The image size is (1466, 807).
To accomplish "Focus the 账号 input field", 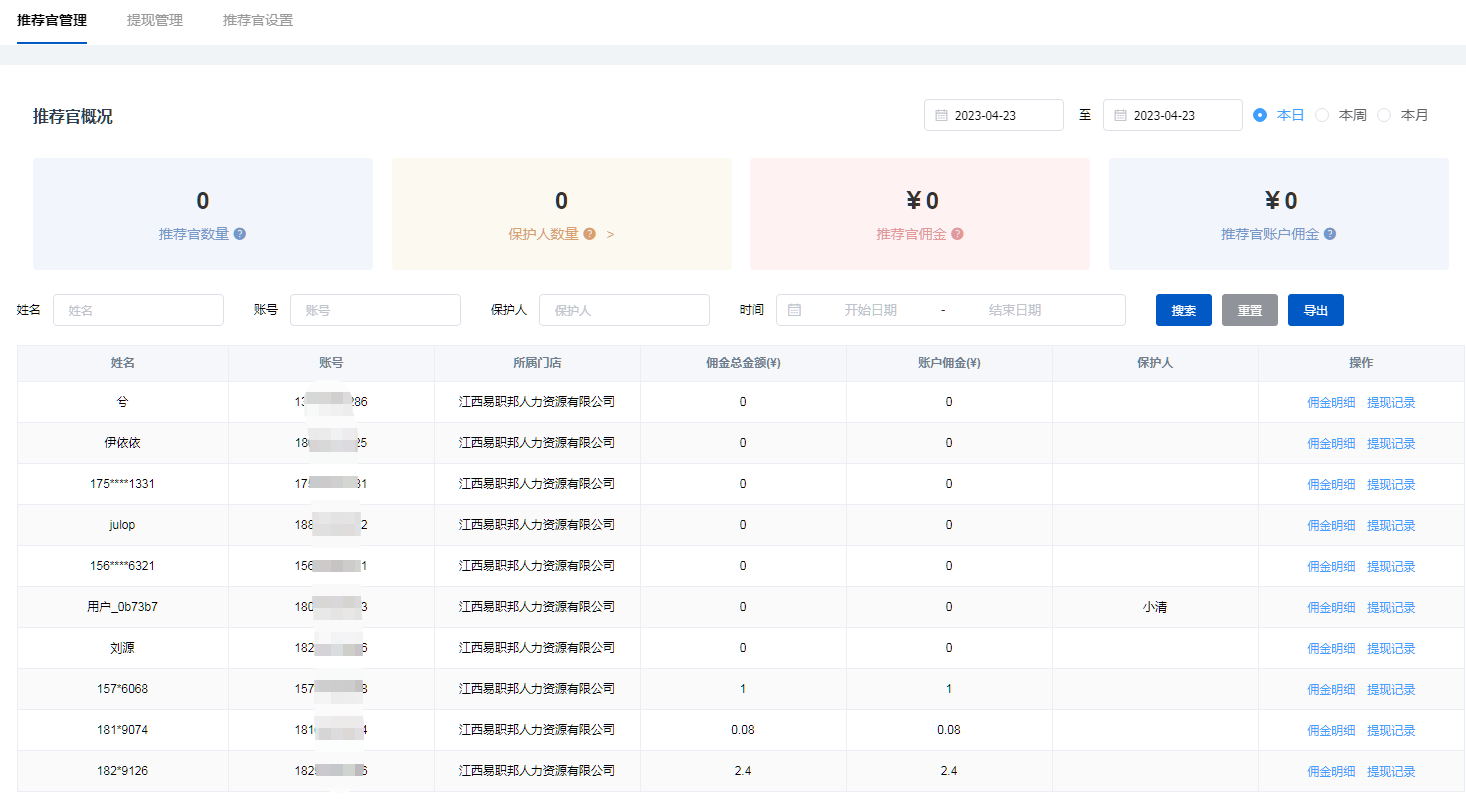I will (375, 310).
